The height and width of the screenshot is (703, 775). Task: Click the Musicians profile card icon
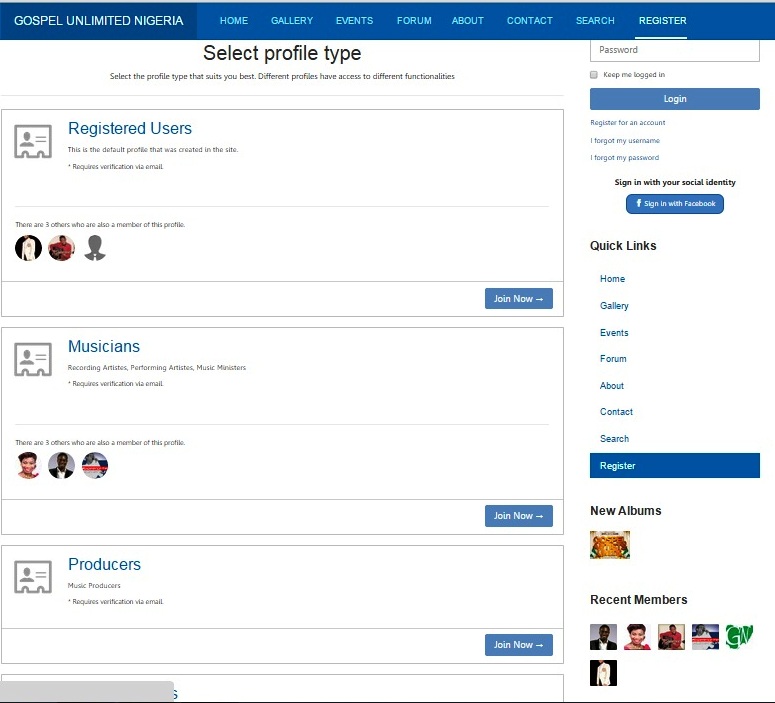click(33, 360)
